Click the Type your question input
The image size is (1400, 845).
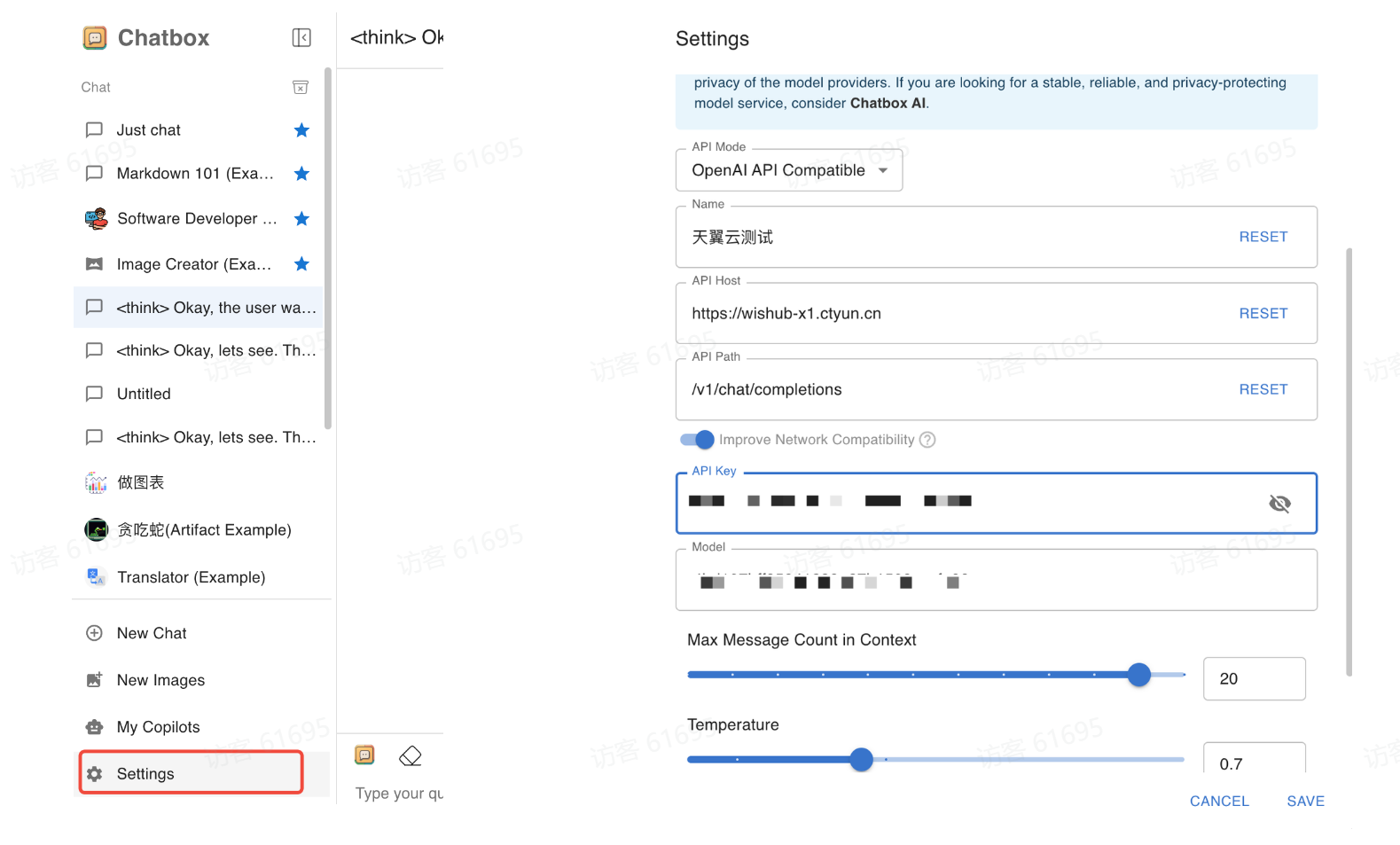[x=400, y=794]
